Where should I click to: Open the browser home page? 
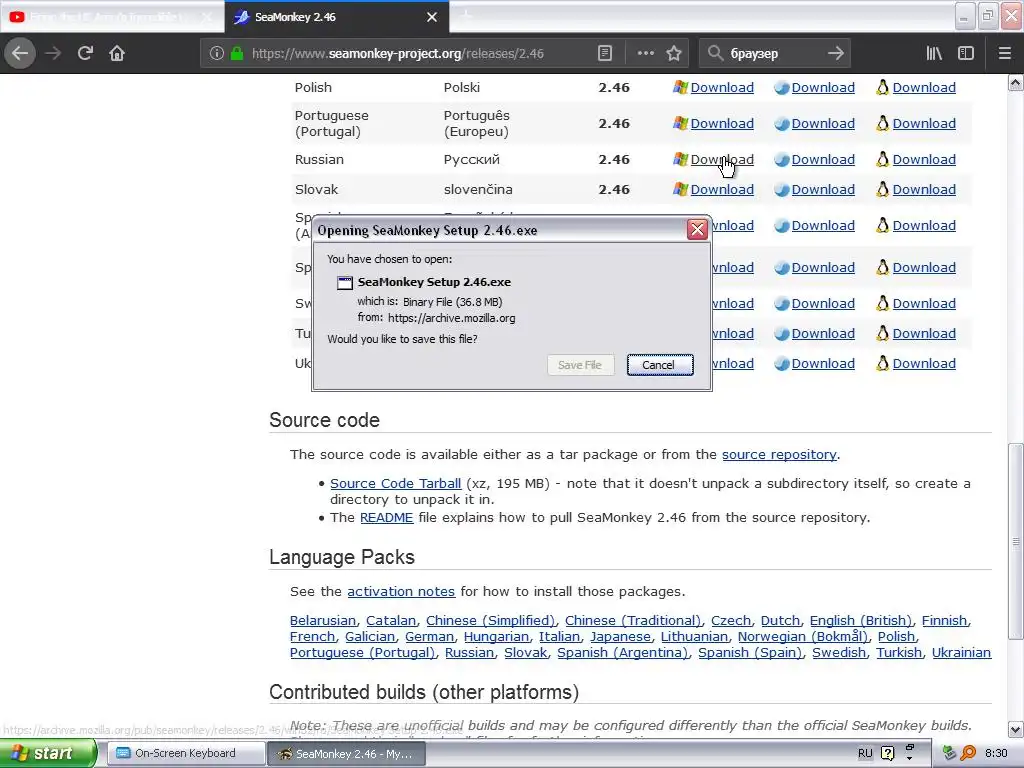[117, 54]
